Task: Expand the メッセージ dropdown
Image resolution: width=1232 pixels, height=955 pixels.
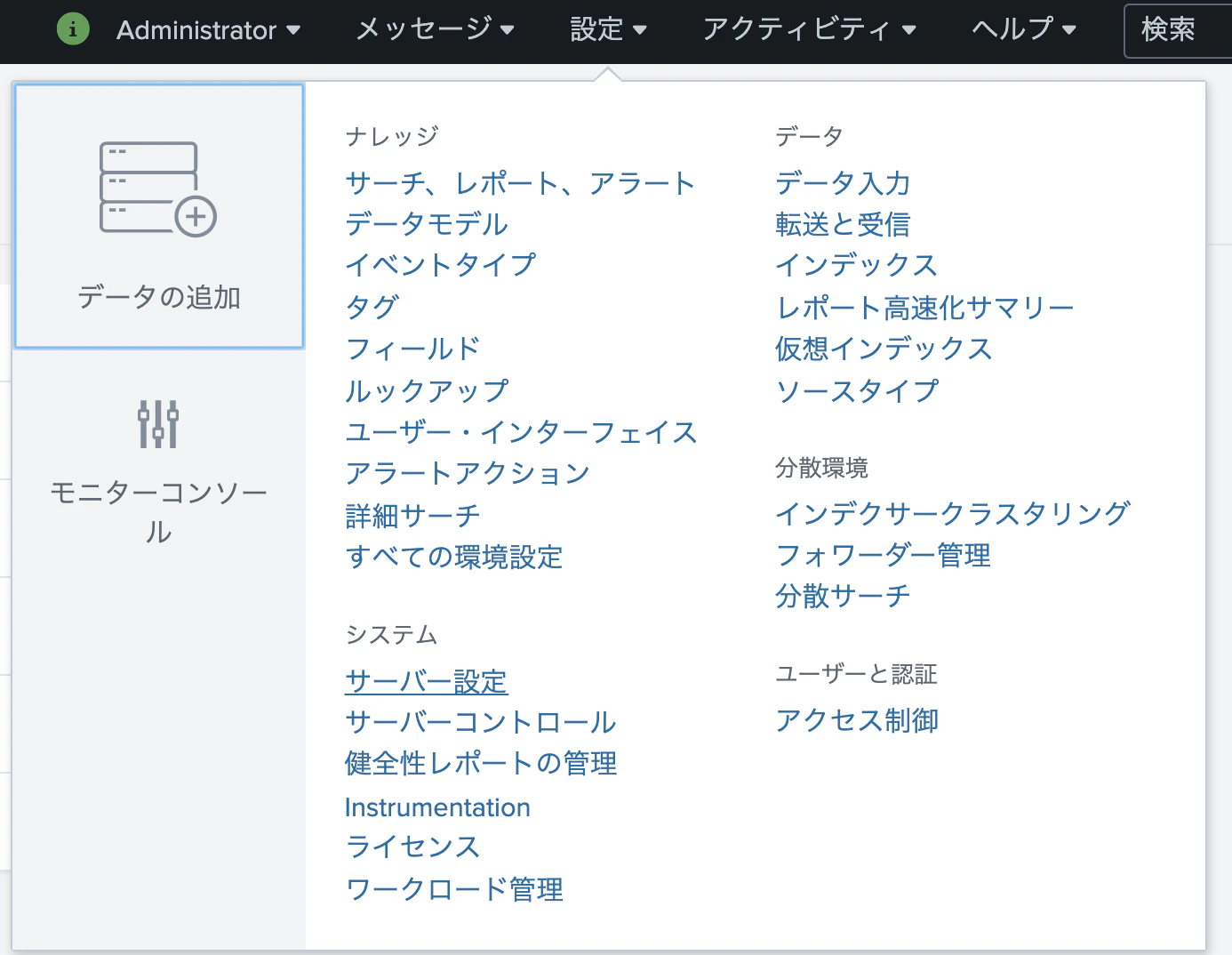Action: [x=436, y=29]
